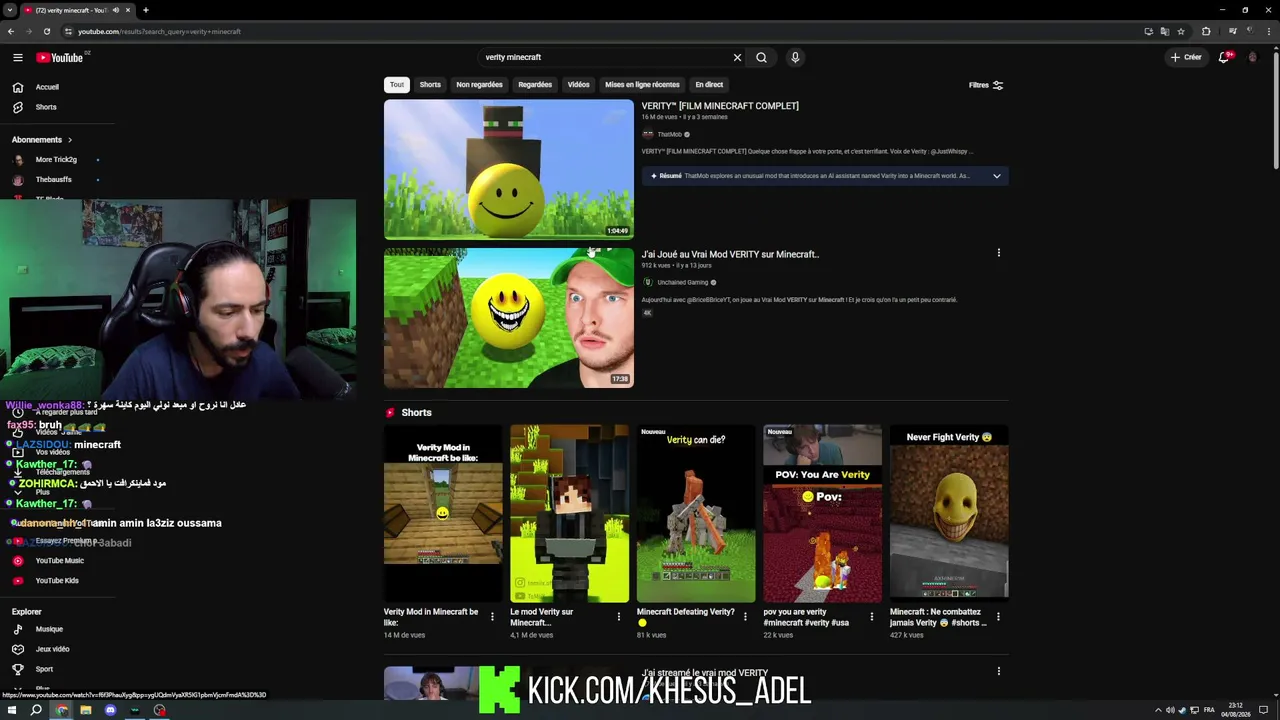Open the ThatMob channel link
This screenshot has height=720, width=1280.
tap(669, 134)
